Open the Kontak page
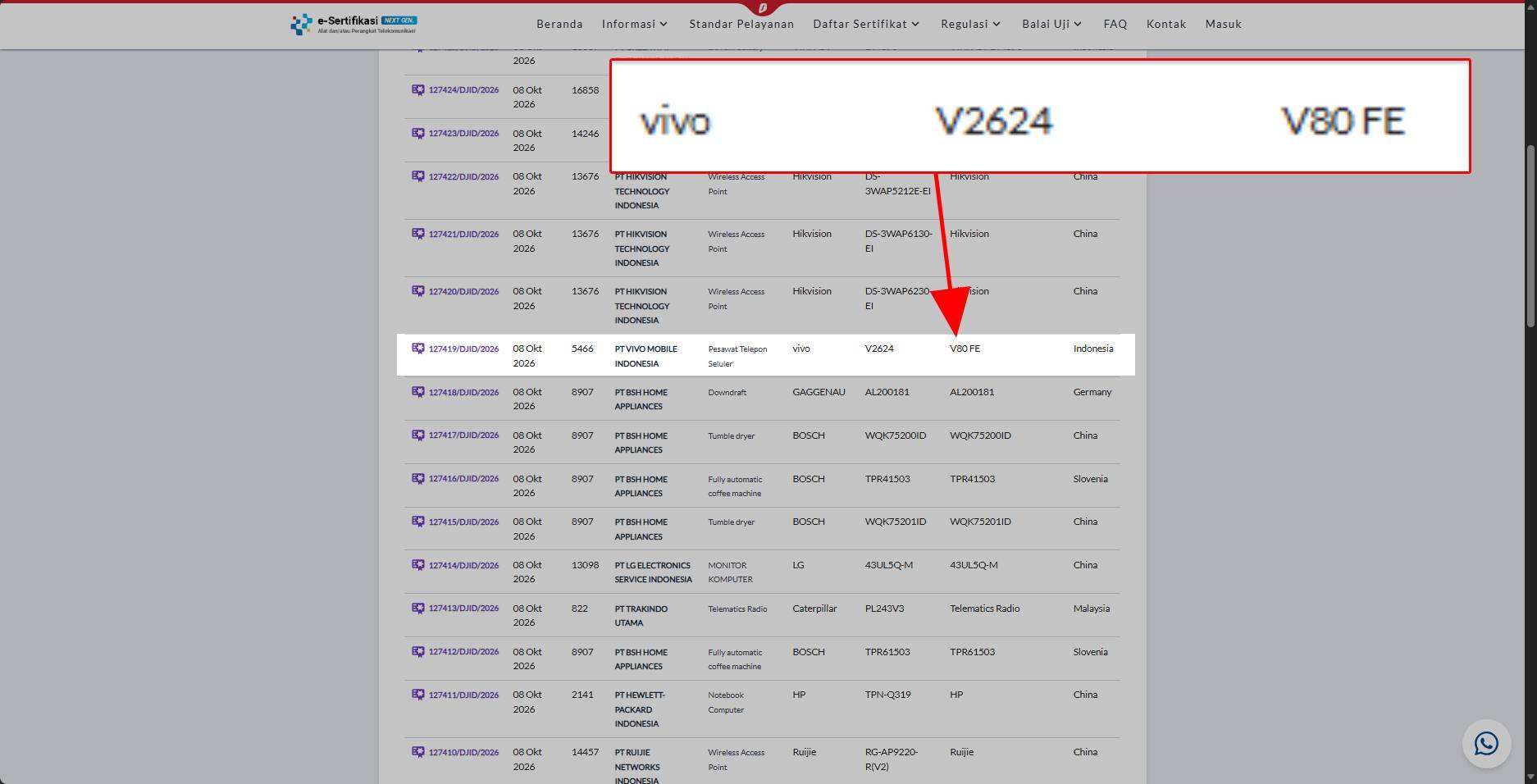1537x784 pixels. [1166, 24]
